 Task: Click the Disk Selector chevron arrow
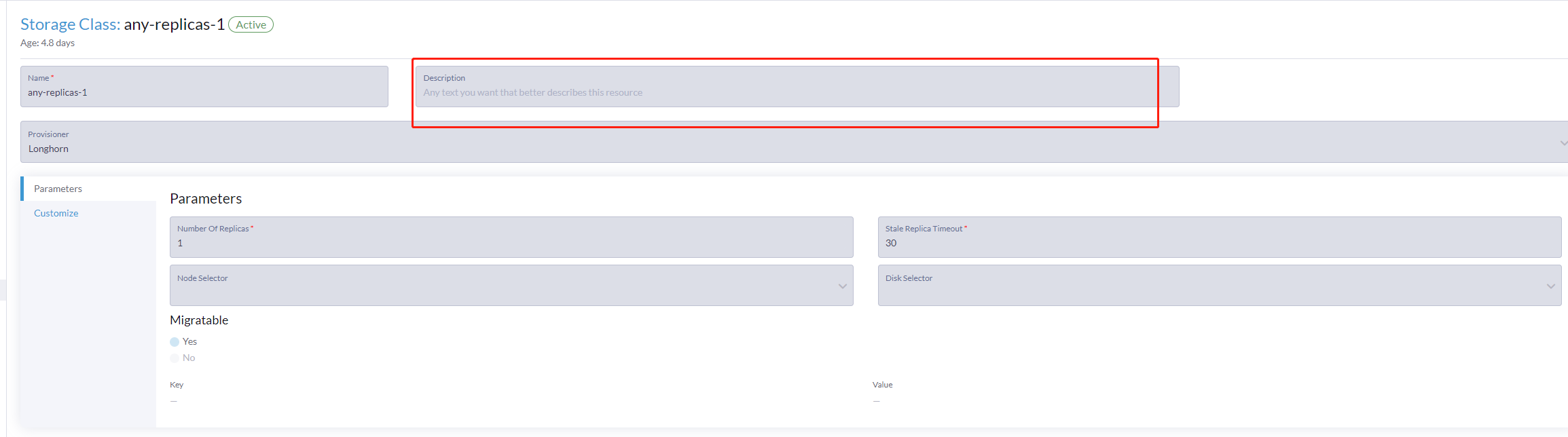(1551, 286)
